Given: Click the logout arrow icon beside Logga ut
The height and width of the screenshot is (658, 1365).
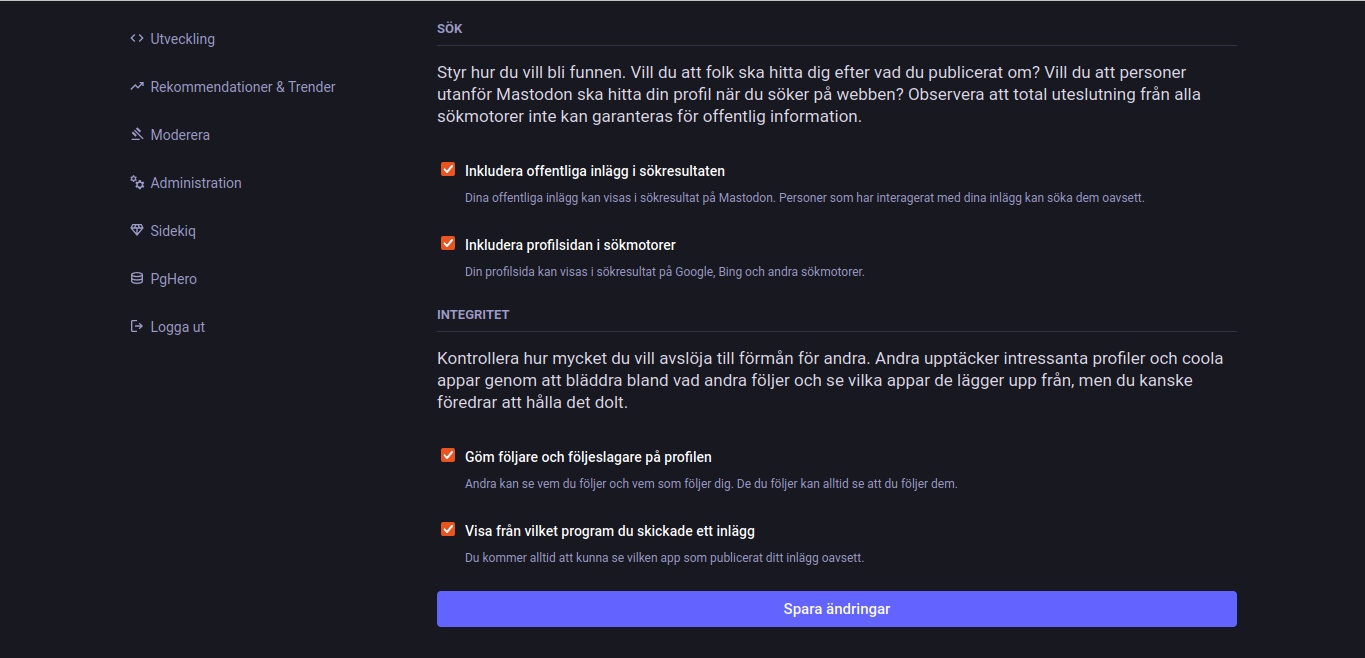Looking at the screenshot, I should (x=136, y=326).
